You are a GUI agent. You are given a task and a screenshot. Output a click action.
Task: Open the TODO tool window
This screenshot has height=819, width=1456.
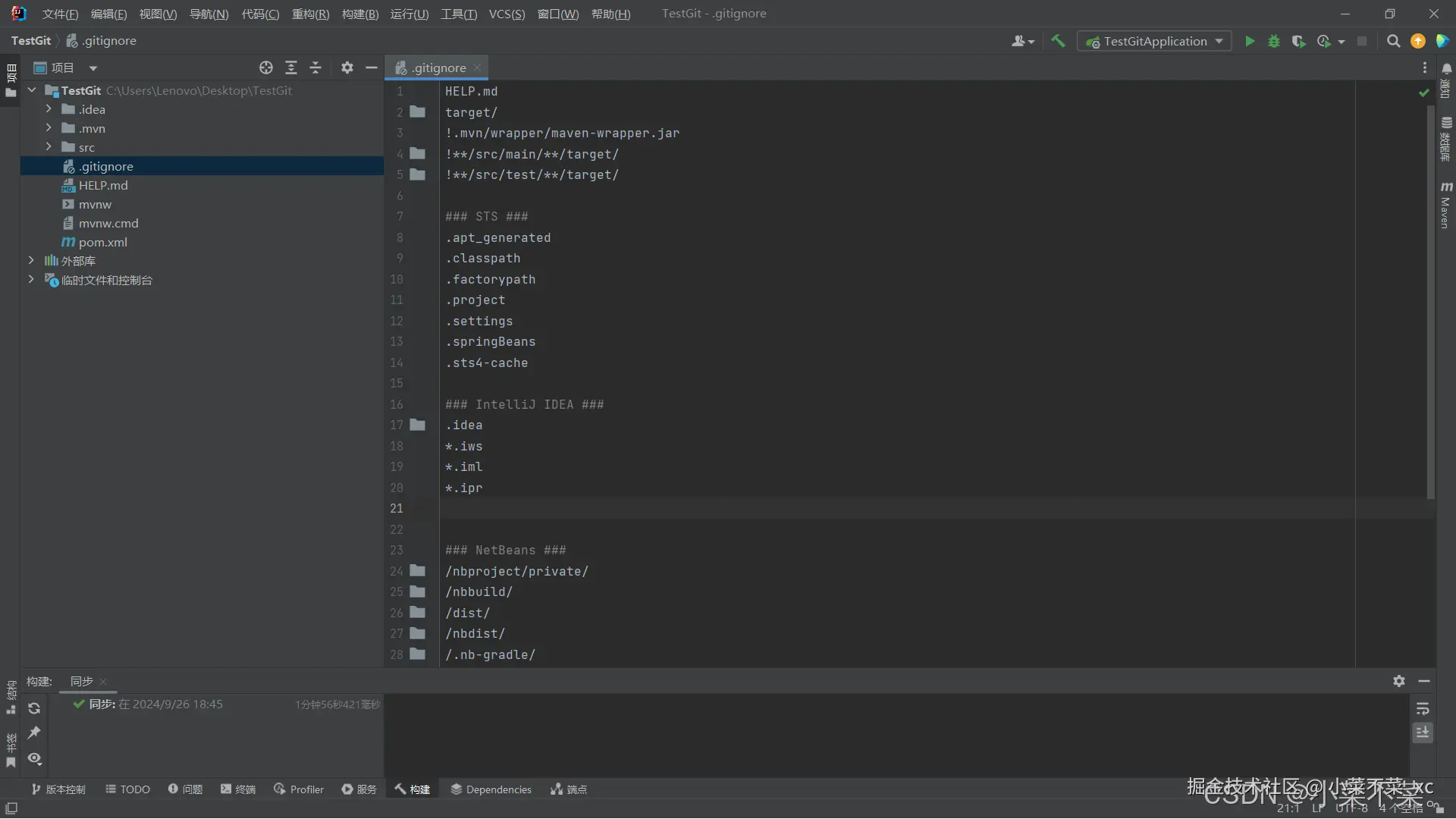click(x=127, y=789)
